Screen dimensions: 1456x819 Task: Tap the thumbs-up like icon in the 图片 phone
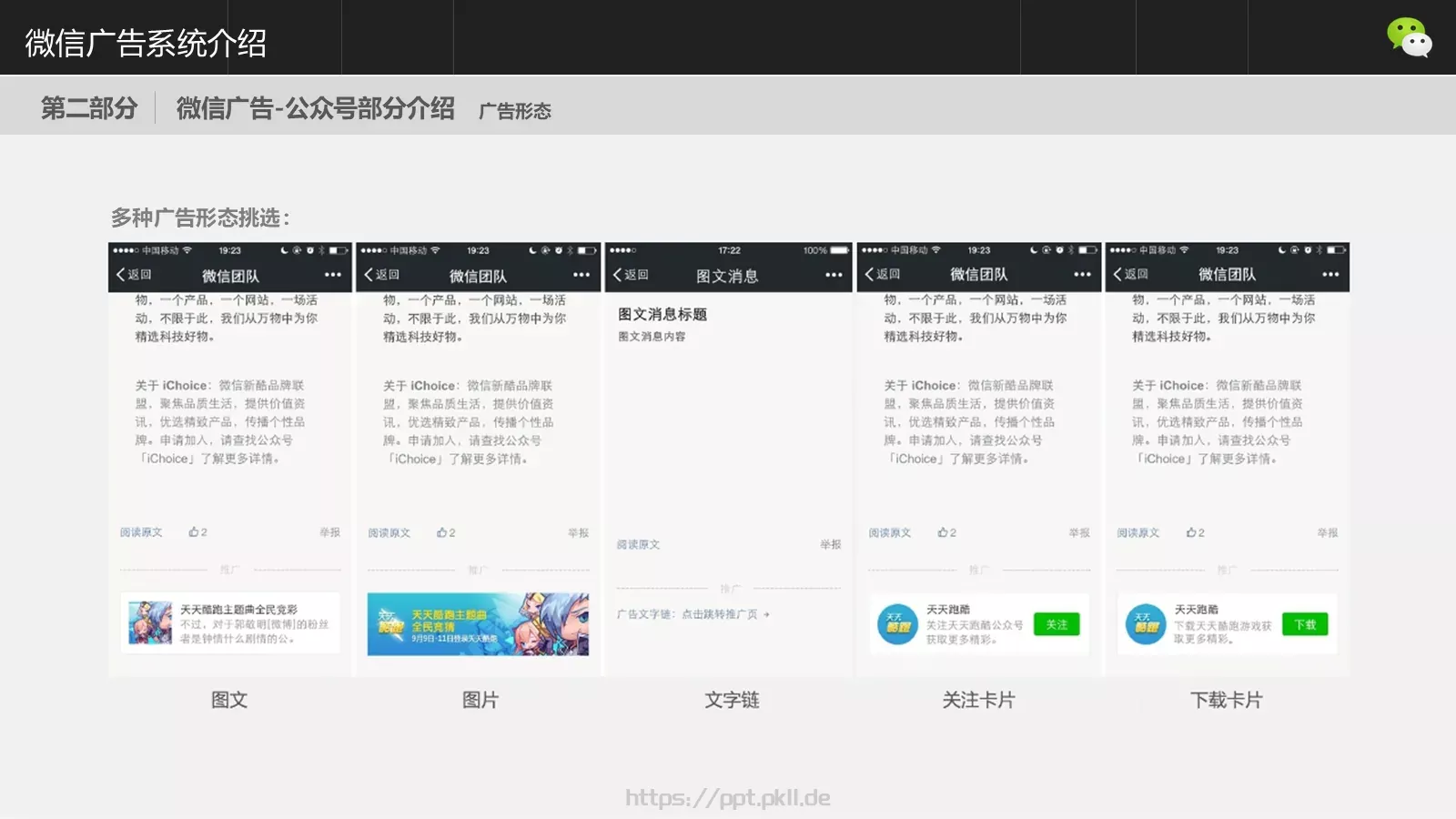click(441, 532)
